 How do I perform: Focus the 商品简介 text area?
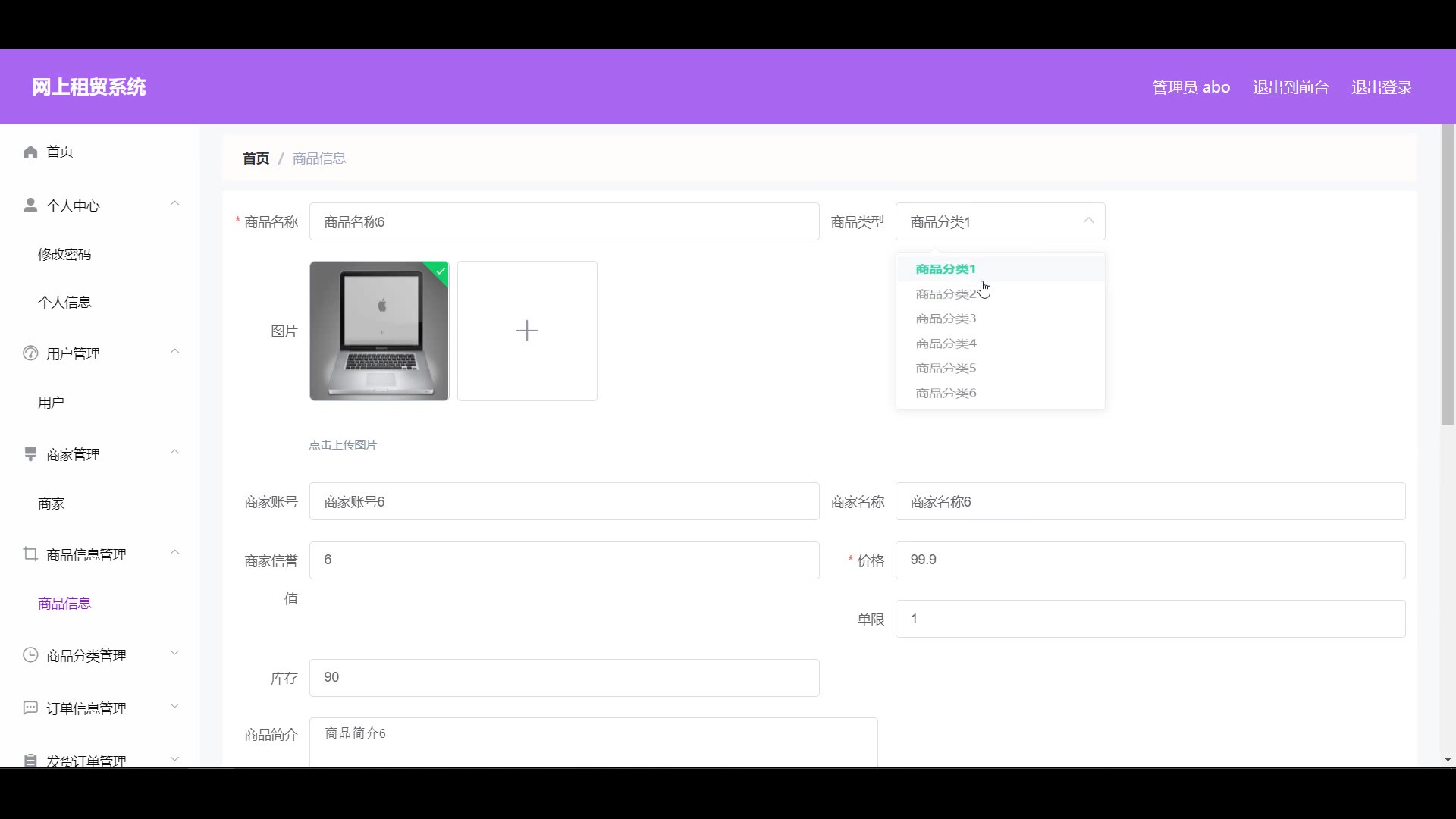(594, 742)
